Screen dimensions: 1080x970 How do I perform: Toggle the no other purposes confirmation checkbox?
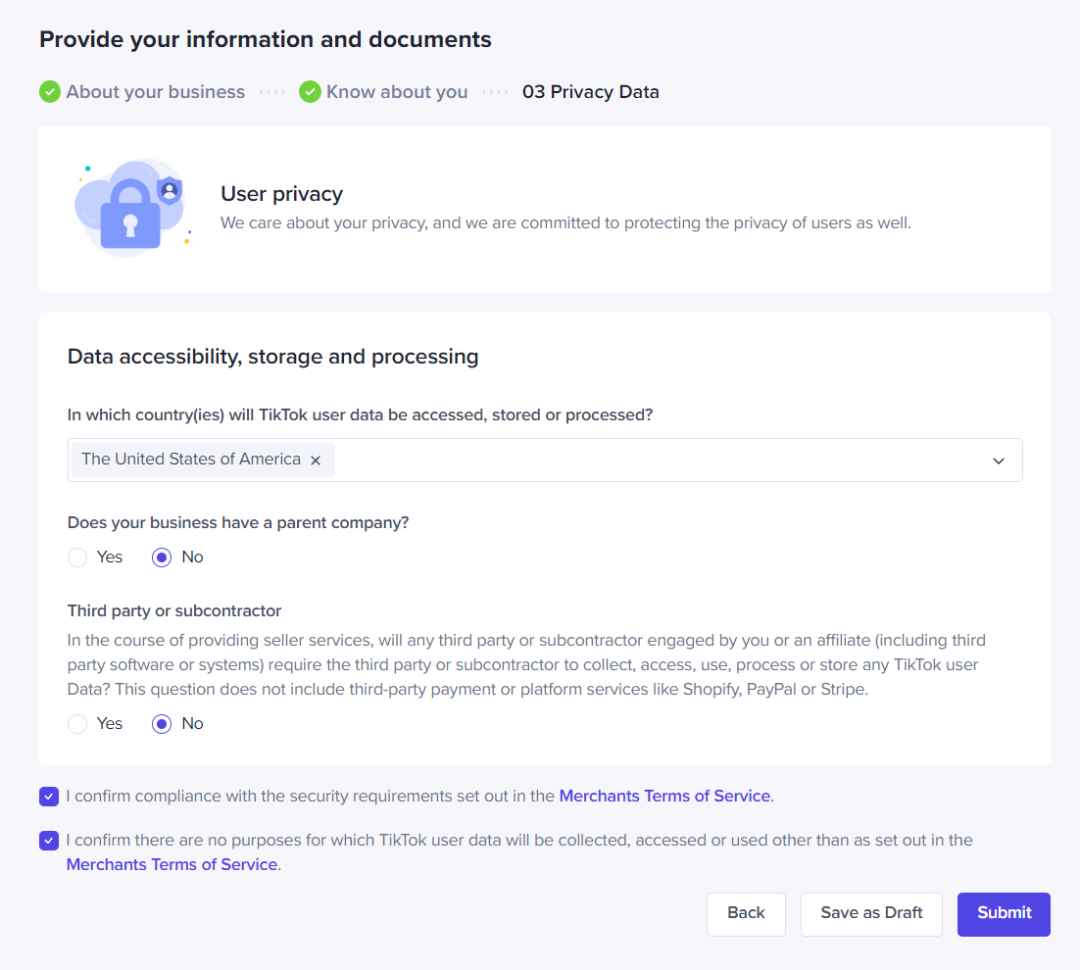(49, 841)
